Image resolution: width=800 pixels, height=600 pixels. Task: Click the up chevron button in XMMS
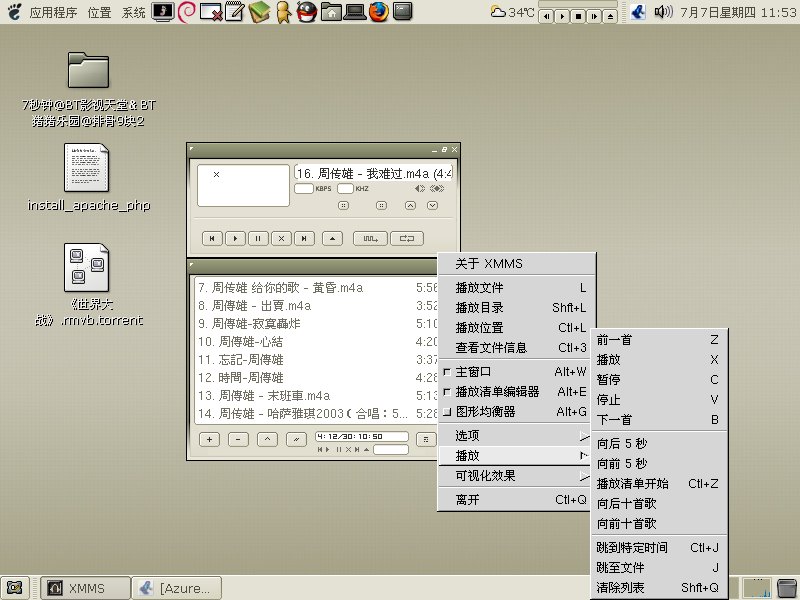coord(410,205)
